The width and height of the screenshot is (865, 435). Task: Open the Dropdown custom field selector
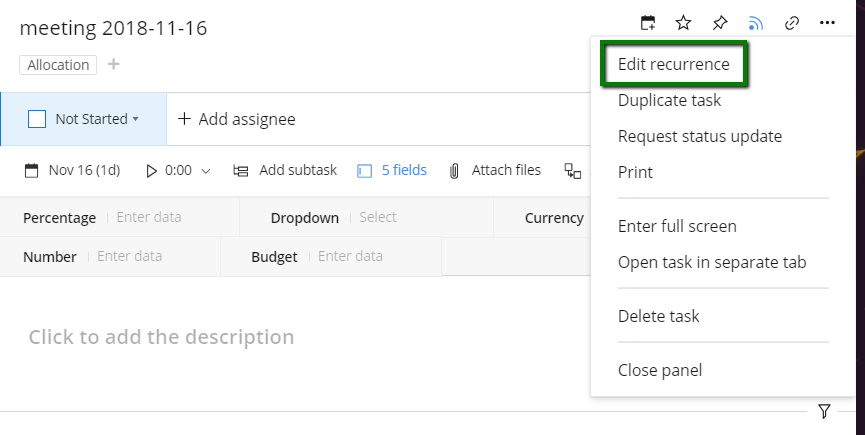(x=378, y=217)
